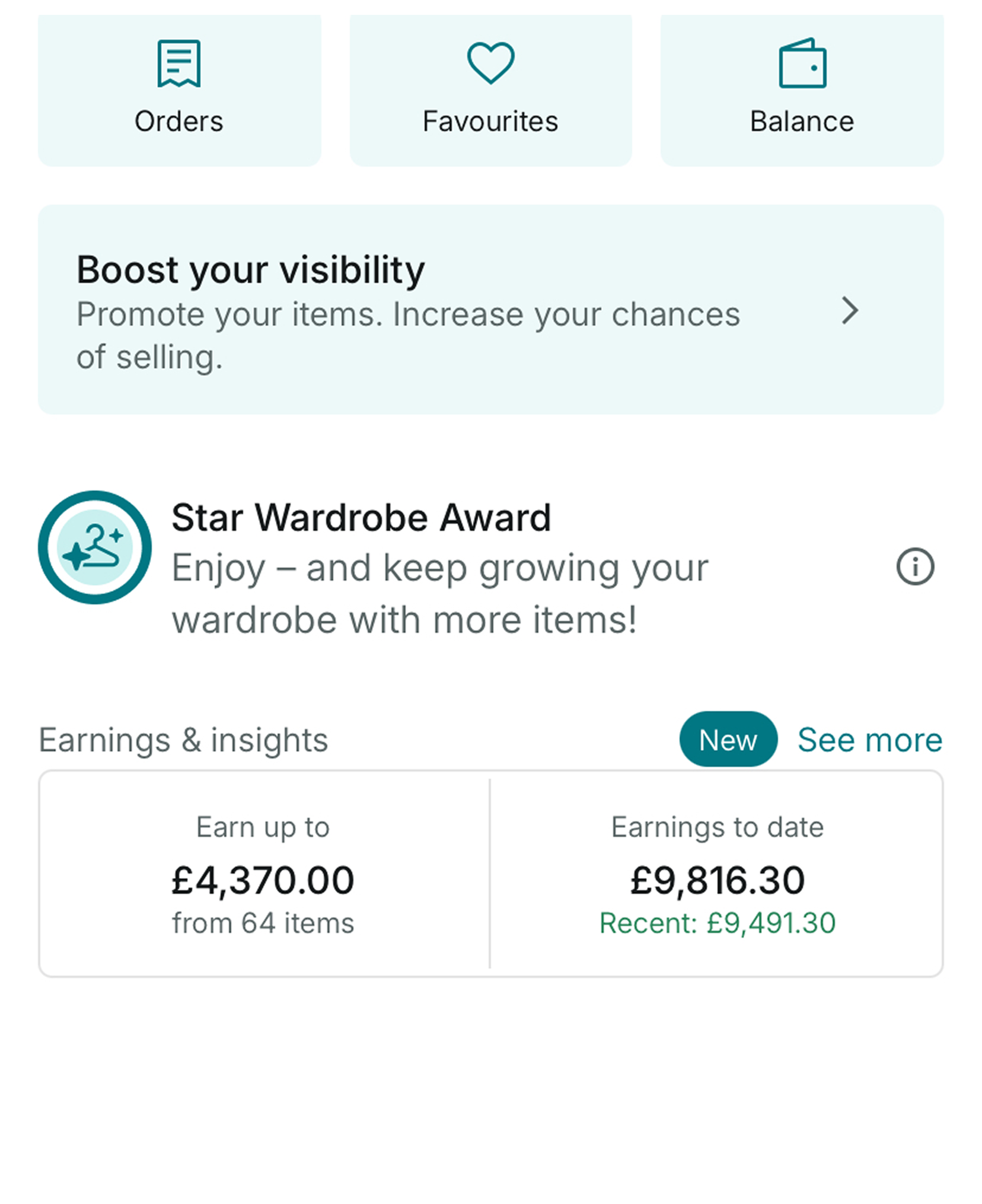The height and width of the screenshot is (1204, 982).
Task: Tap the New badge pill
Action: pyautogui.click(x=728, y=739)
